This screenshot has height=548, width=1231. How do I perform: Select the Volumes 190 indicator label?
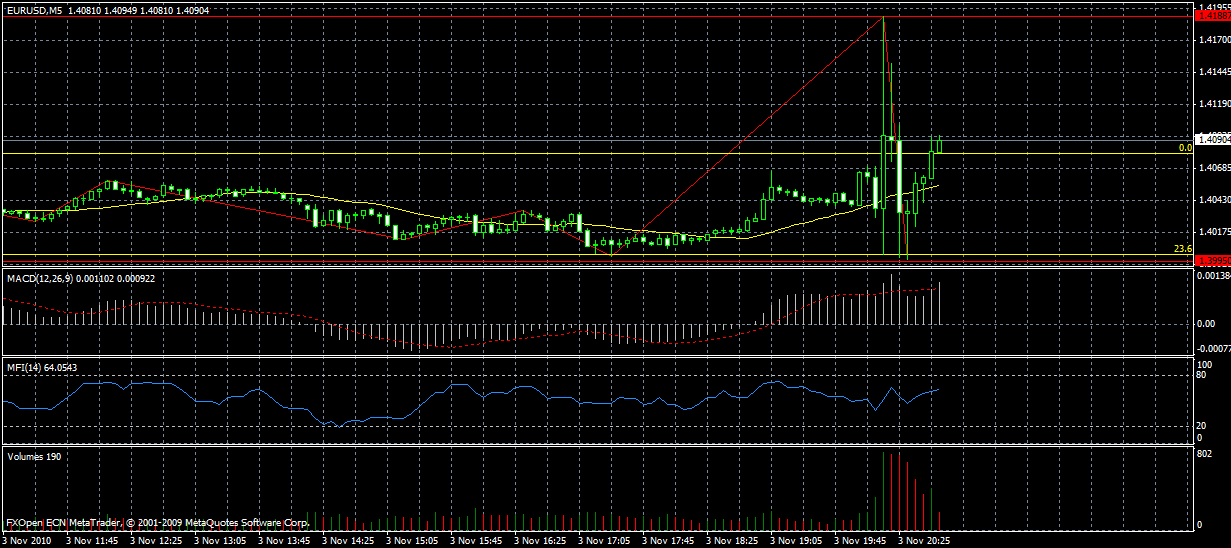pyautogui.click(x=32, y=456)
